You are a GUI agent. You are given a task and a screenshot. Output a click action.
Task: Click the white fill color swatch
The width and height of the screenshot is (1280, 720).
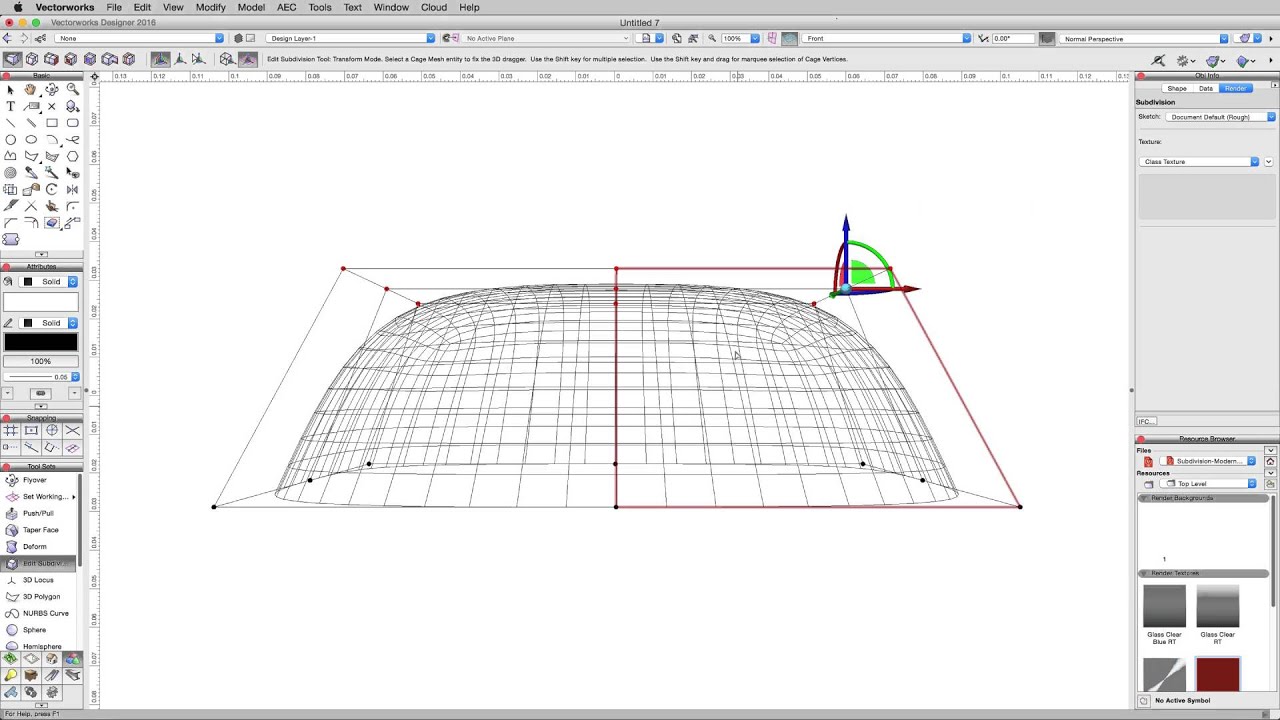(x=40, y=301)
